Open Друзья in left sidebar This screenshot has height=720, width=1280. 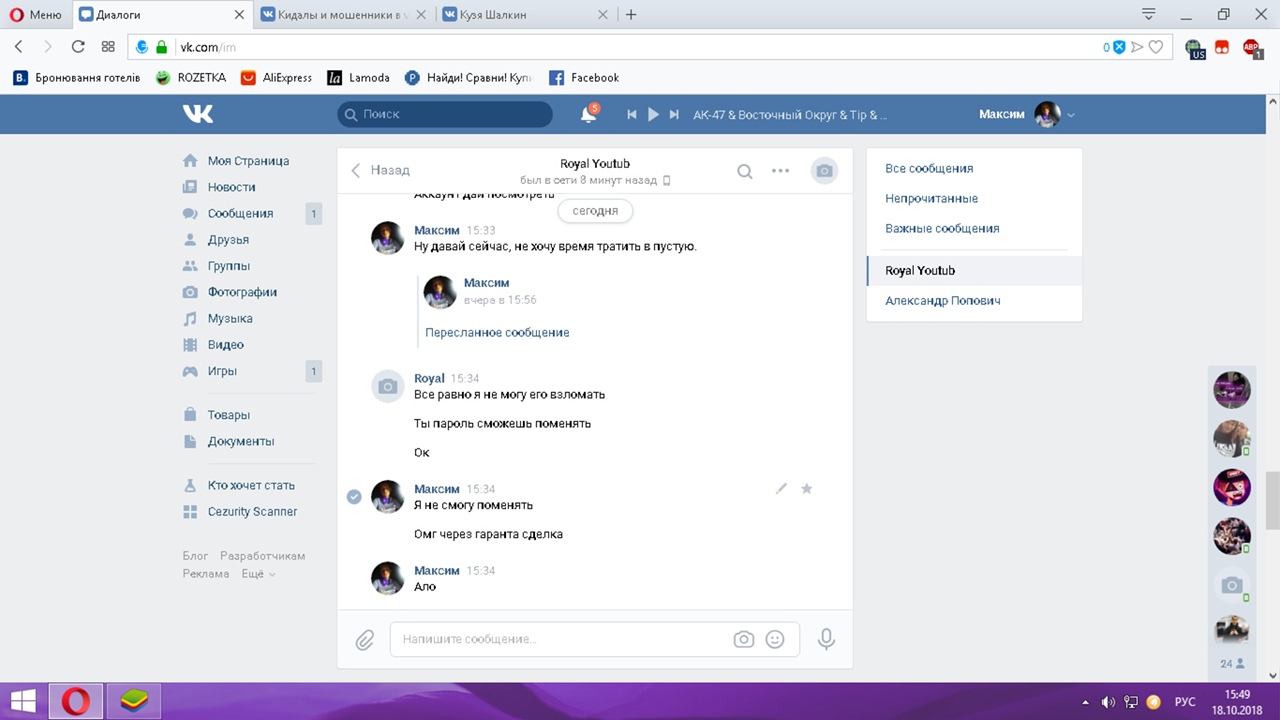[x=228, y=240]
